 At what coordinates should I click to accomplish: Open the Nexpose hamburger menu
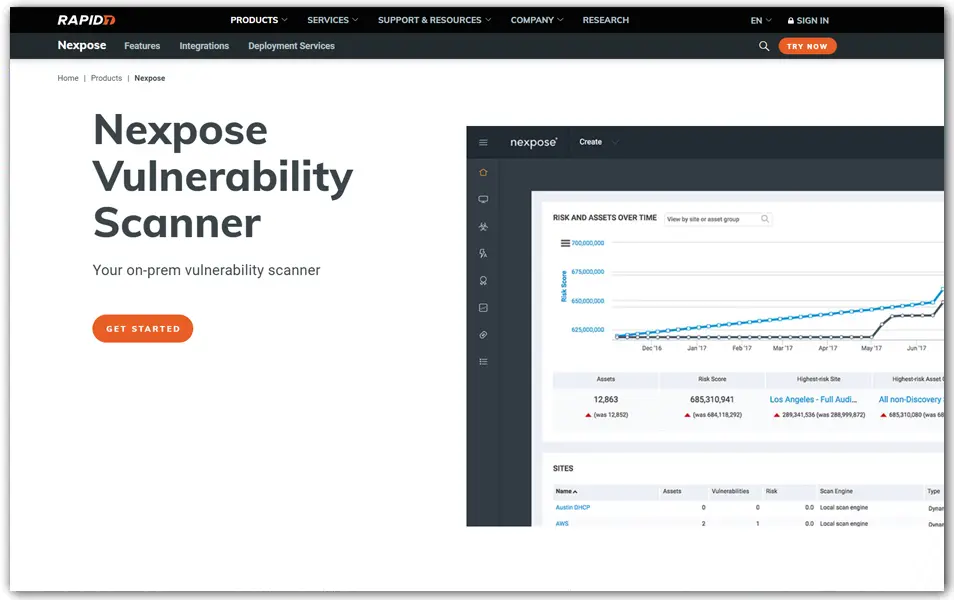coord(483,143)
